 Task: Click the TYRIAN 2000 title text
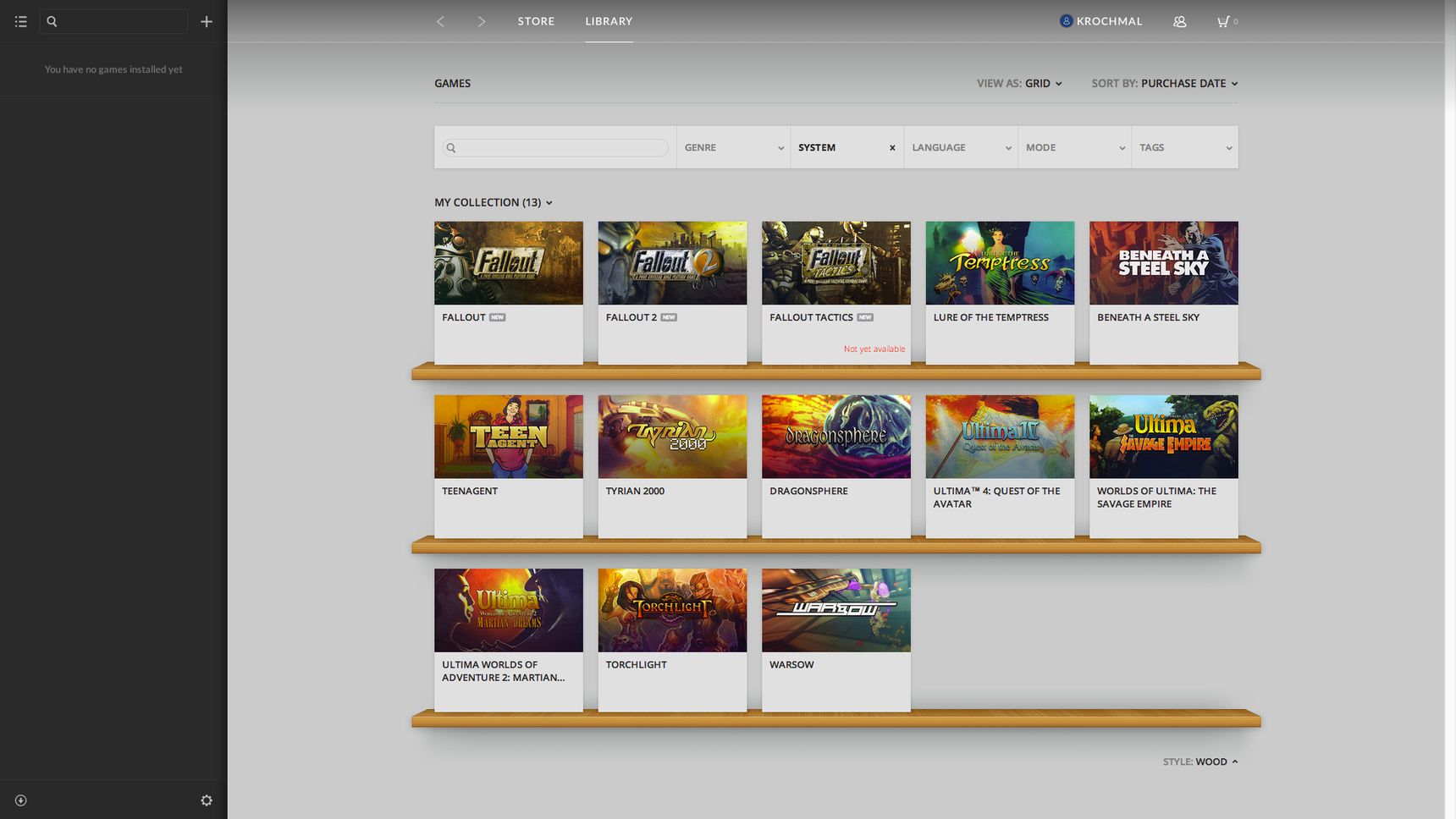click(635, 491)
